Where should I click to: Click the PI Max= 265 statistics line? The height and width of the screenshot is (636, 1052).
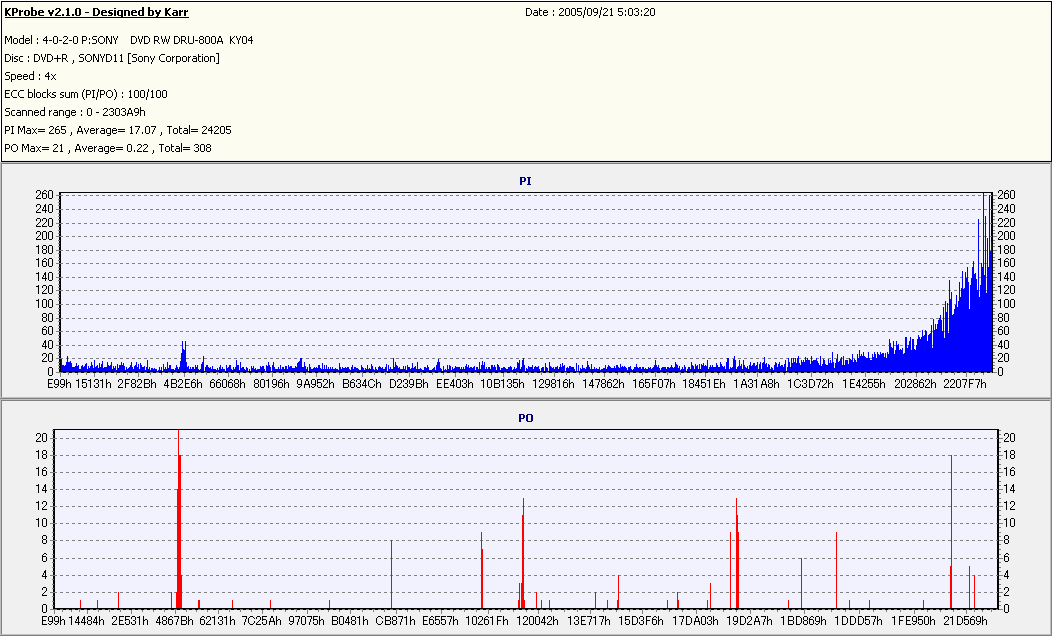click(118, 130)
